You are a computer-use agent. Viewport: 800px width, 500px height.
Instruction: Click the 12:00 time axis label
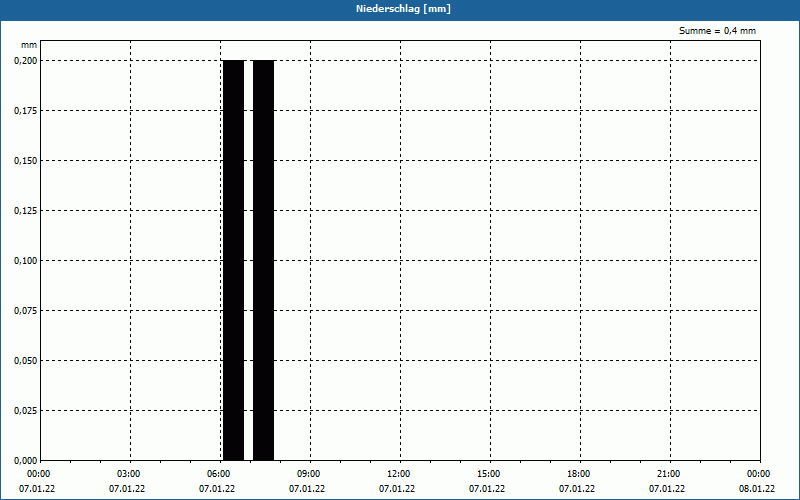[x=398, y=474]
